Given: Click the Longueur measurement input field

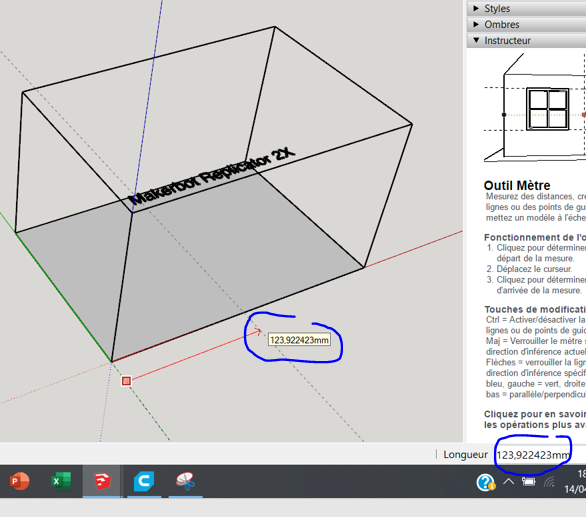Looking at the screenshot, I should point(540,455).
